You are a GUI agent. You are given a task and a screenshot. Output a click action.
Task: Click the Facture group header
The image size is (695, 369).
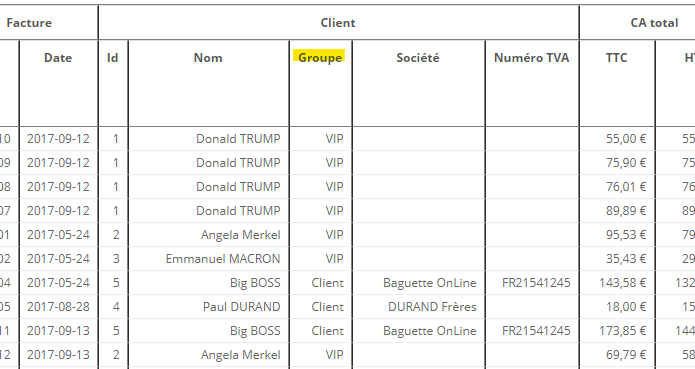click(29, 23)
